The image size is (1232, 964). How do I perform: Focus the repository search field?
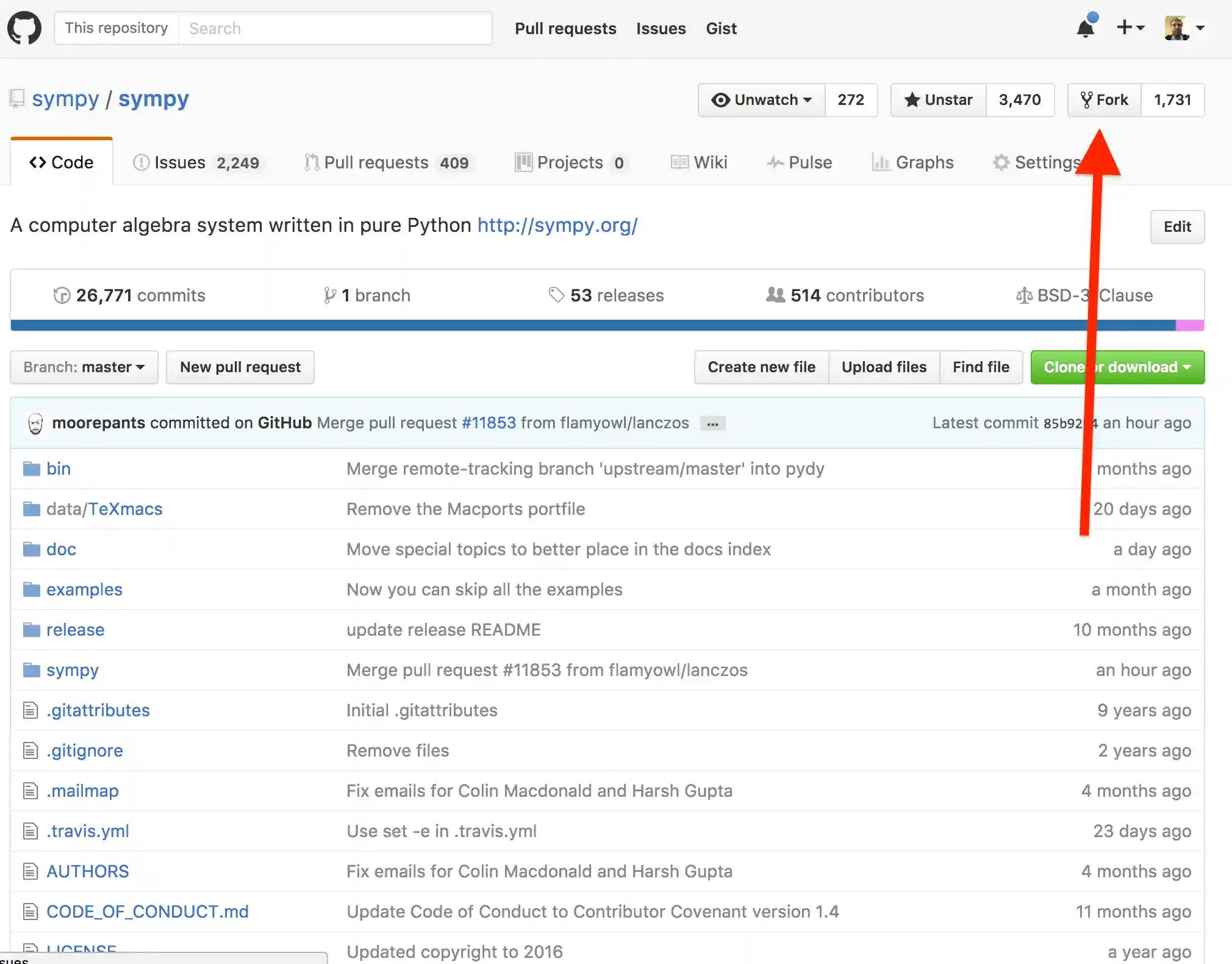[335, 28]
